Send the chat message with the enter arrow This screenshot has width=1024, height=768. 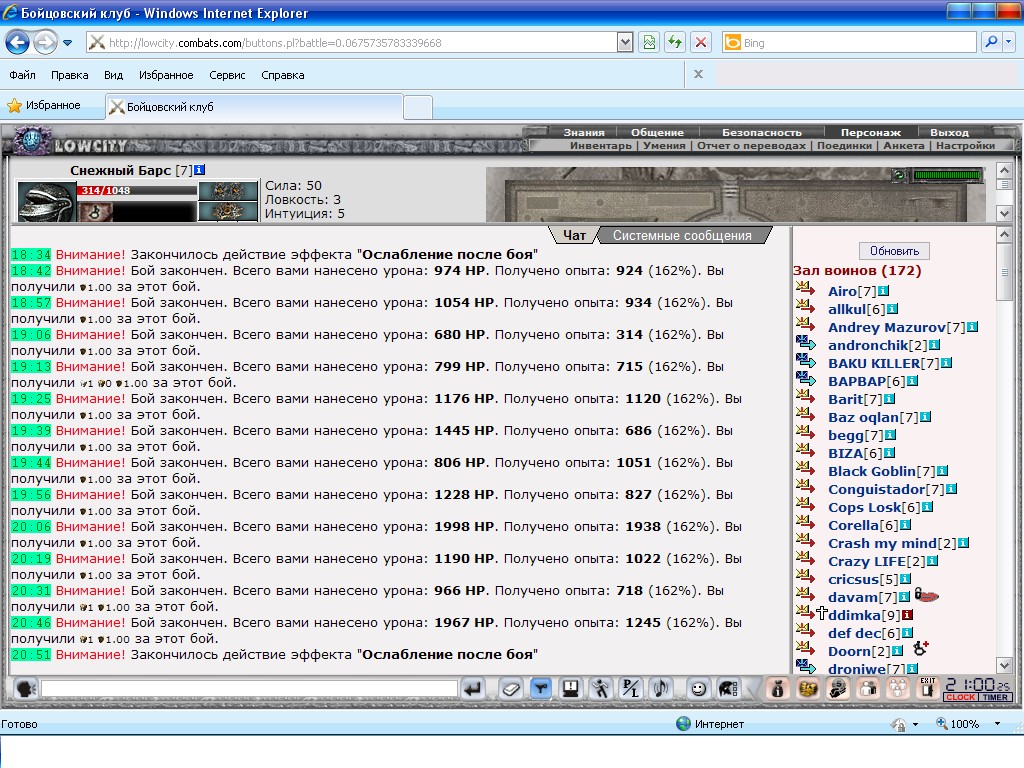(x=473, y=689)
